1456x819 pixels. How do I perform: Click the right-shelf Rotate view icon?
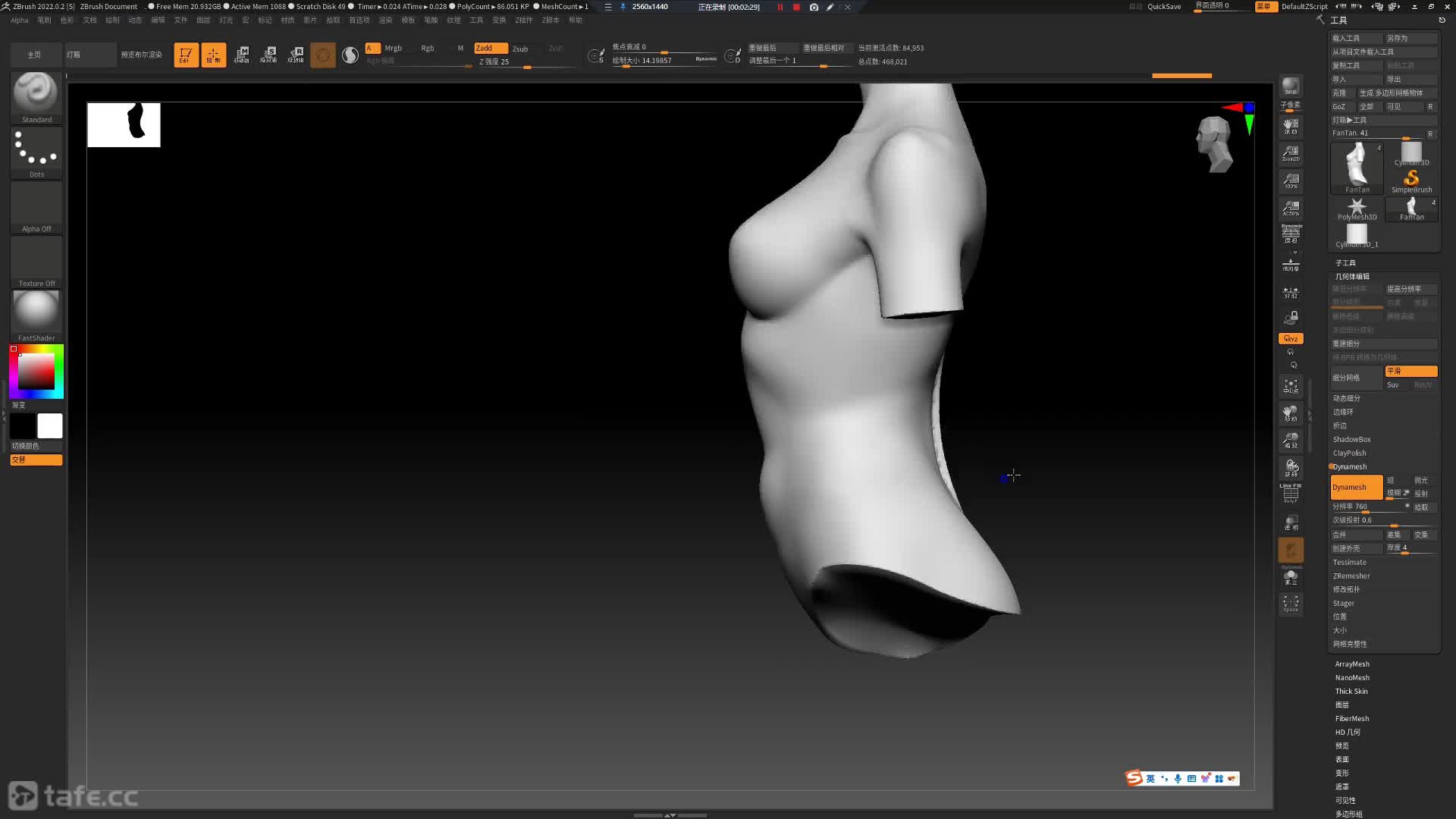1291,468
